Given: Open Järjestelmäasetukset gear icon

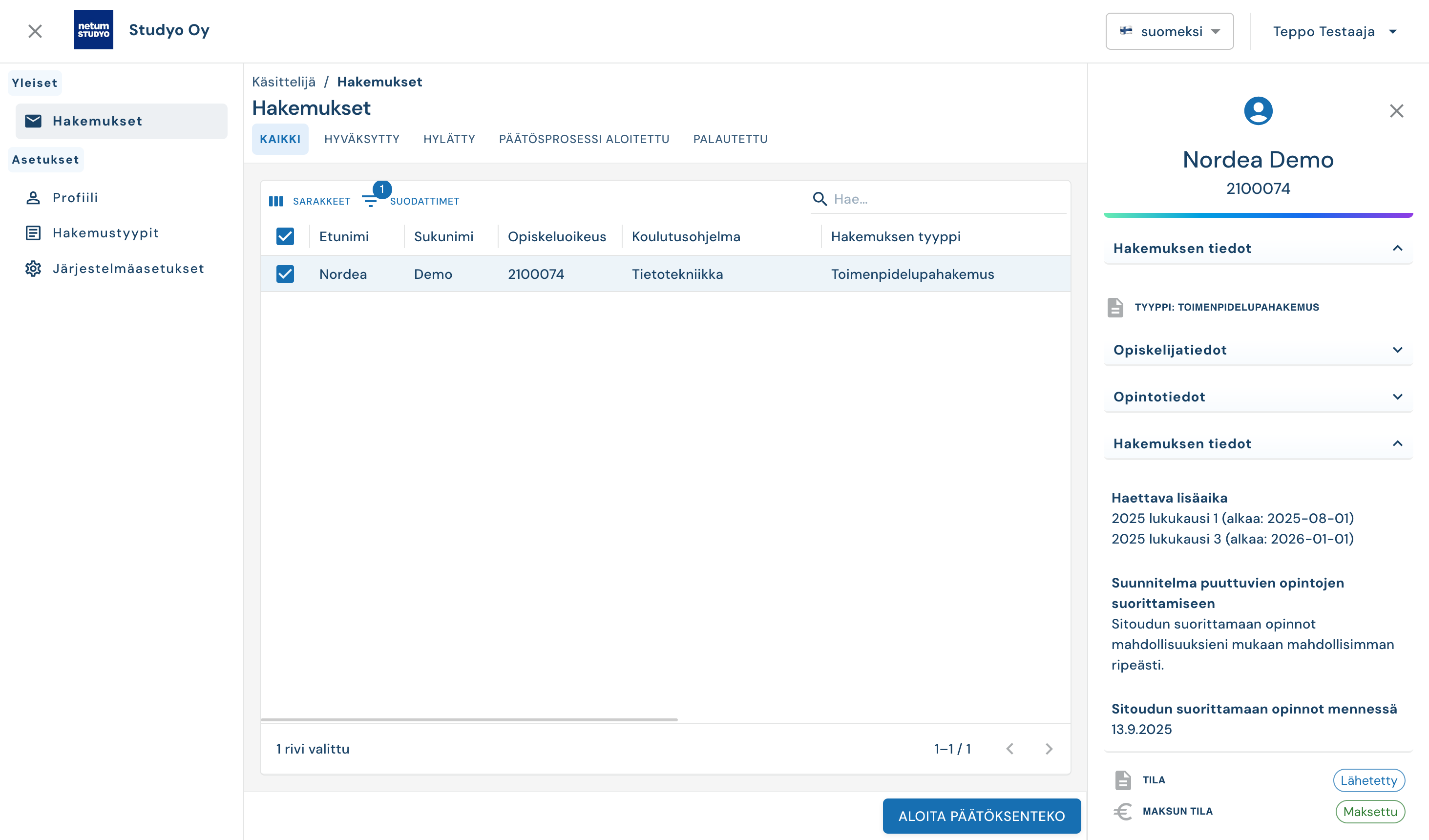Looking at the screenshot, I should point(33,268).
